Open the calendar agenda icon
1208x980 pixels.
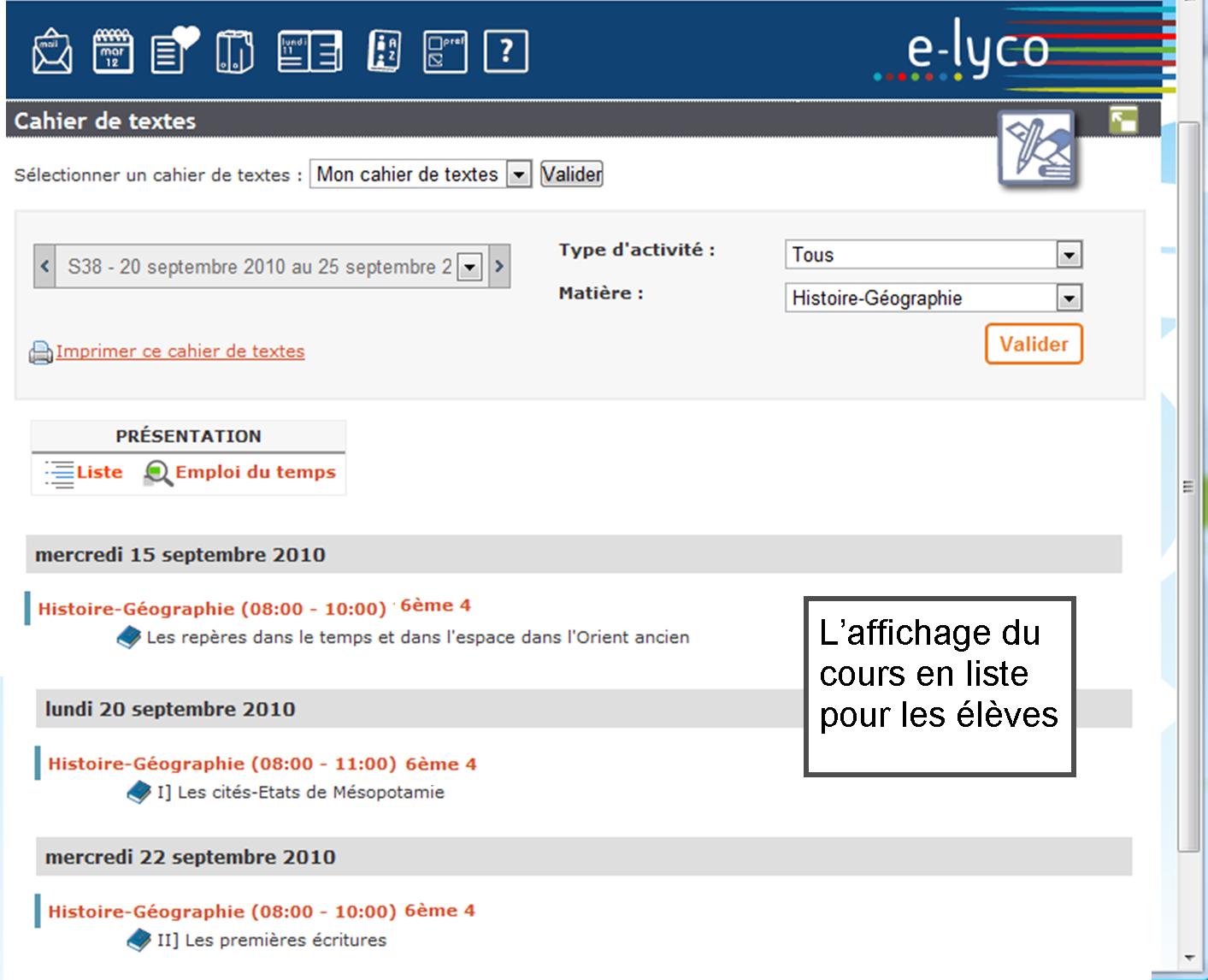[x=113, y=52]
